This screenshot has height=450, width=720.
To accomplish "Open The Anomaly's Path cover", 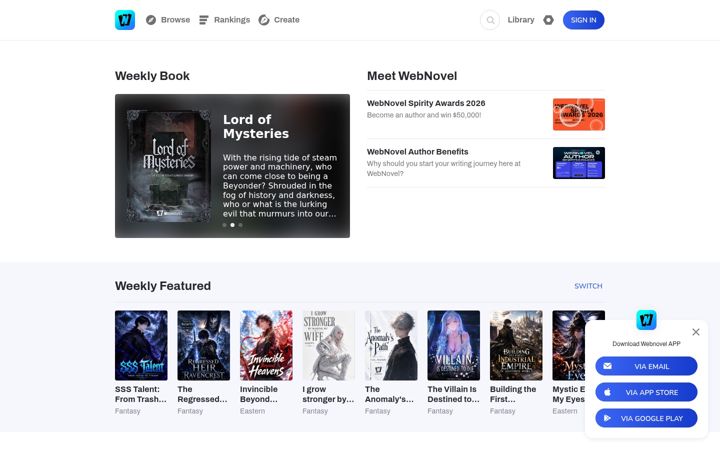I will [391, 345].
